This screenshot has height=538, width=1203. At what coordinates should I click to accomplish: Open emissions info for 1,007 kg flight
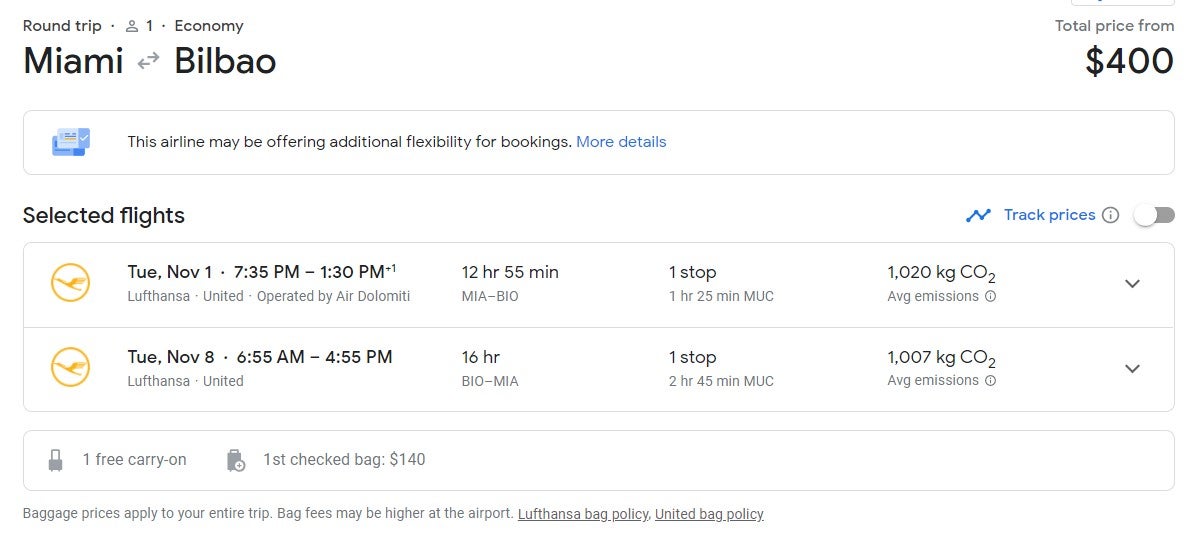[990, 381]
